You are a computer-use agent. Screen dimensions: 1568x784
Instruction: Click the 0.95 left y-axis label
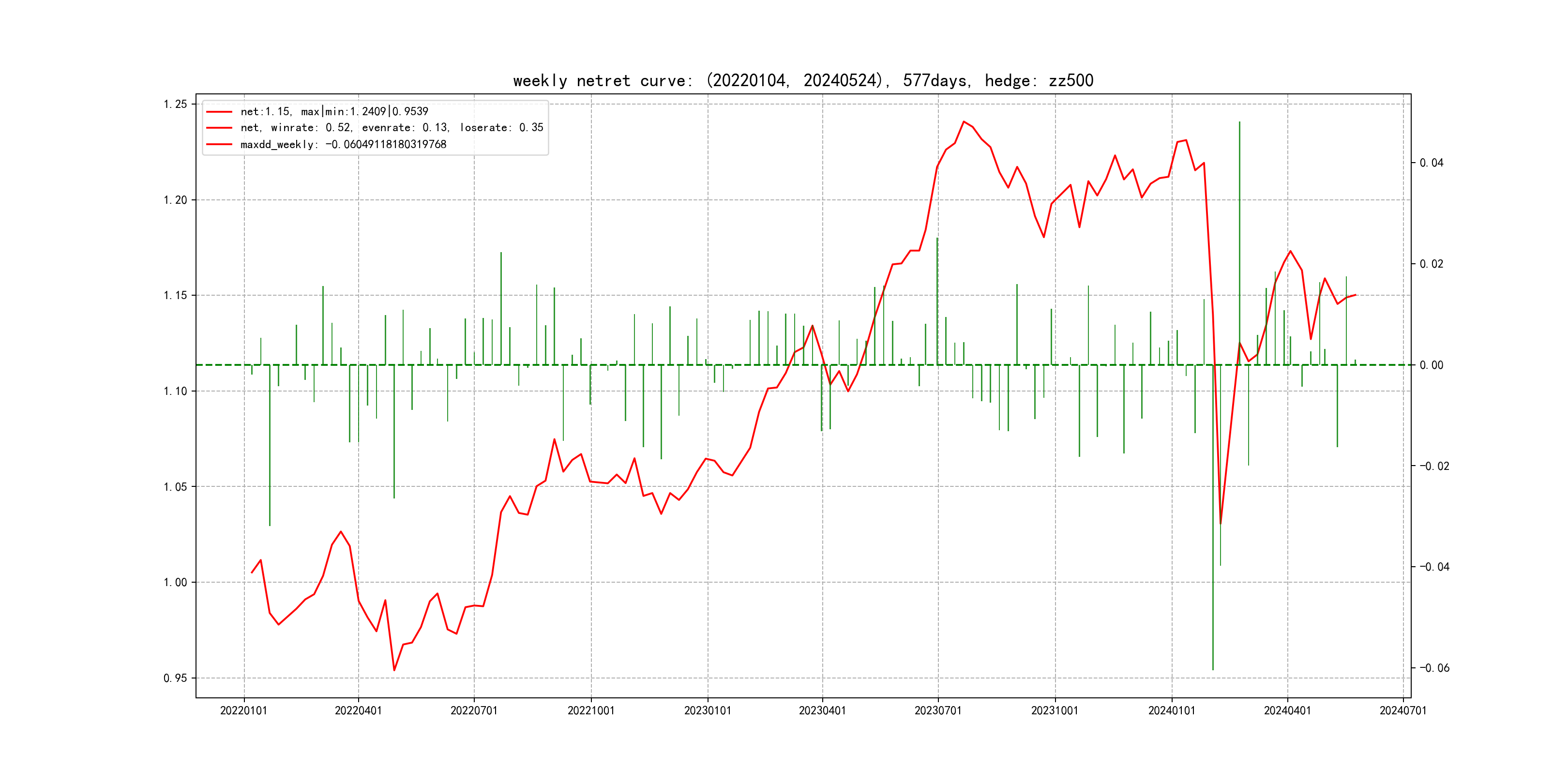175,678
